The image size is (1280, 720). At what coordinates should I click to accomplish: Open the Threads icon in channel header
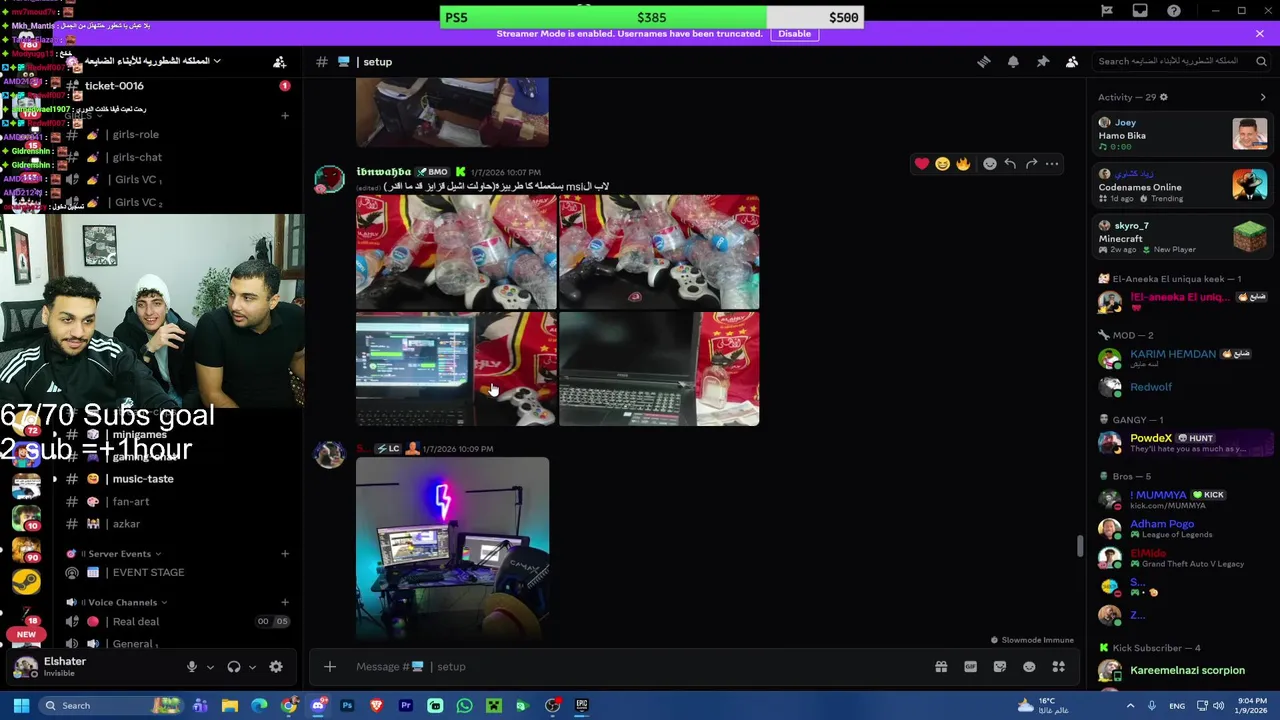pyautogui.click(x=984, y=62)
